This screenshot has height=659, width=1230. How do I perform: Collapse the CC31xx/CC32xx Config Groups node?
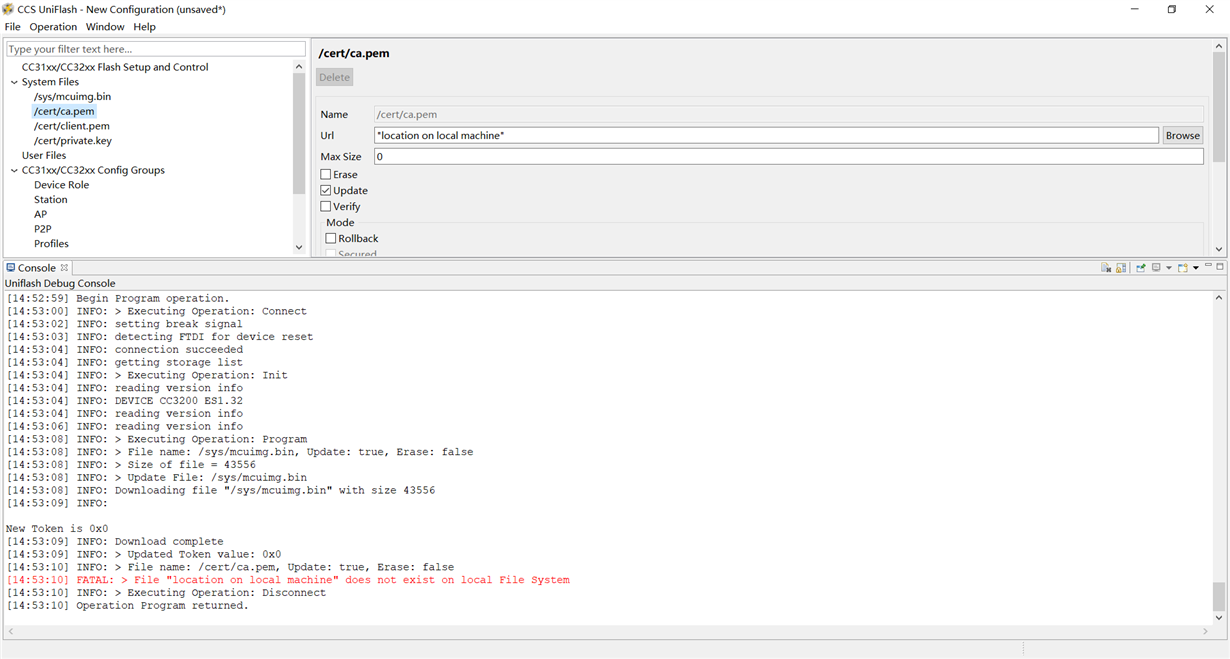[x=14, y=170]
